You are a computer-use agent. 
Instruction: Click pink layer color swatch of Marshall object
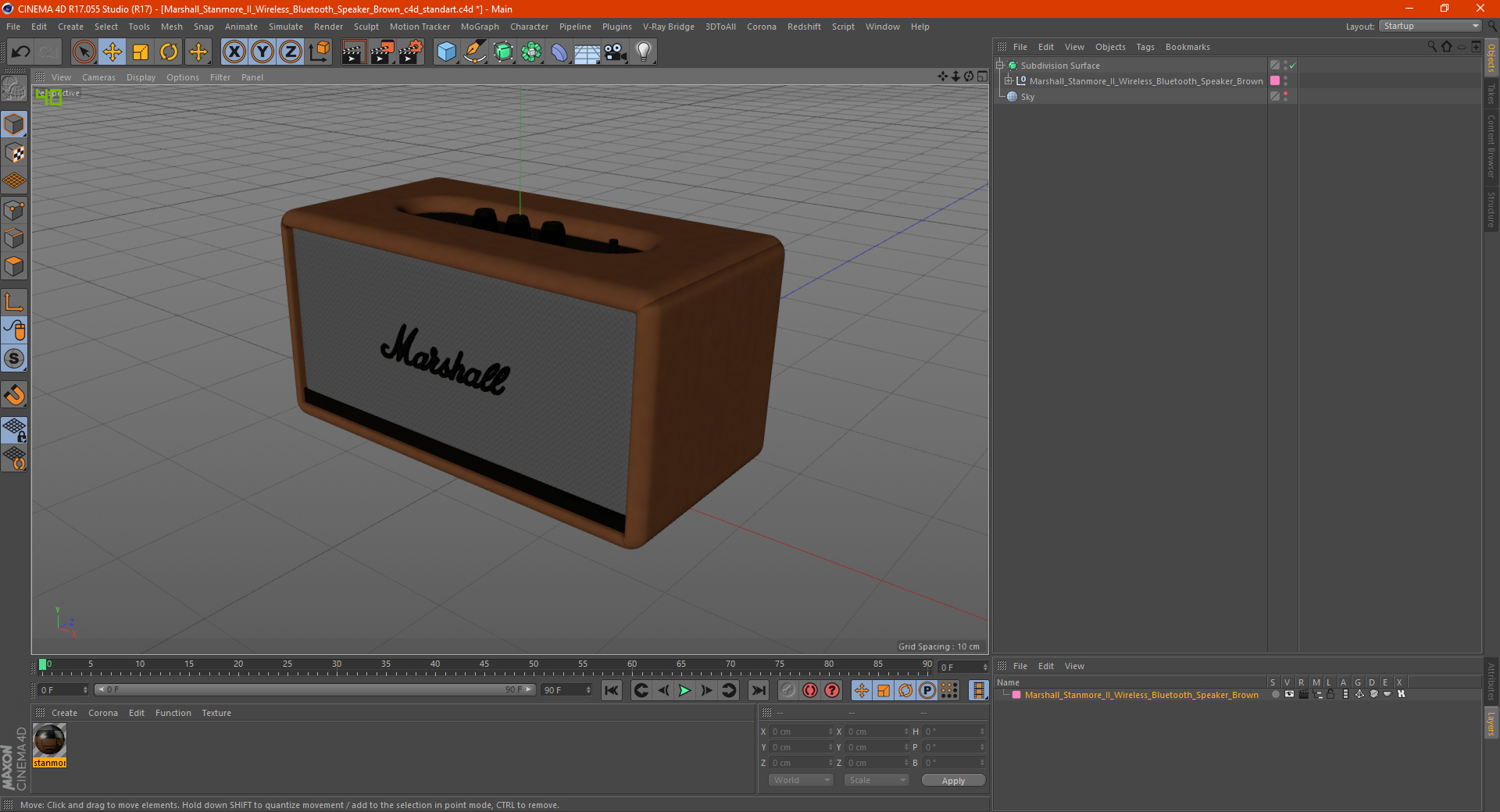(1275, 81)
